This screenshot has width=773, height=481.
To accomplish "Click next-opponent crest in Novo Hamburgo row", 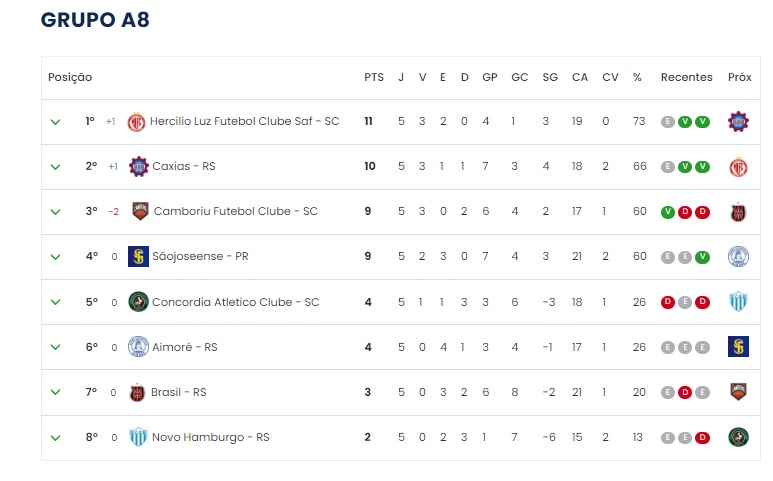I will coord(738,437).
